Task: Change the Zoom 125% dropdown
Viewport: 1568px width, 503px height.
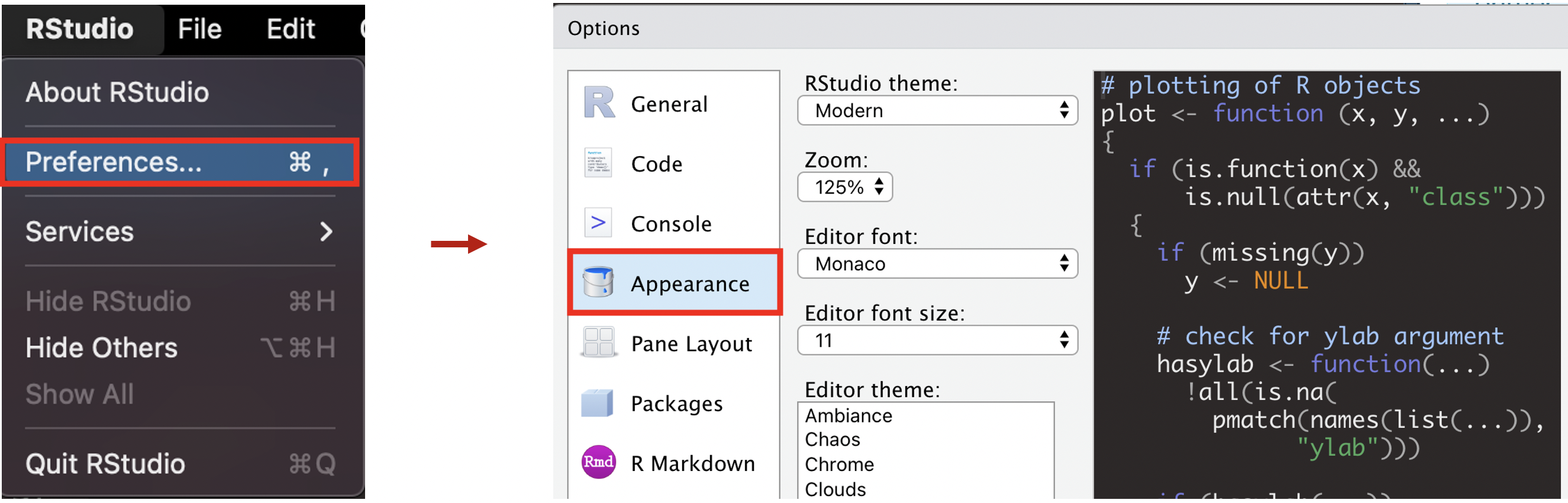Action: click(845, 187)
